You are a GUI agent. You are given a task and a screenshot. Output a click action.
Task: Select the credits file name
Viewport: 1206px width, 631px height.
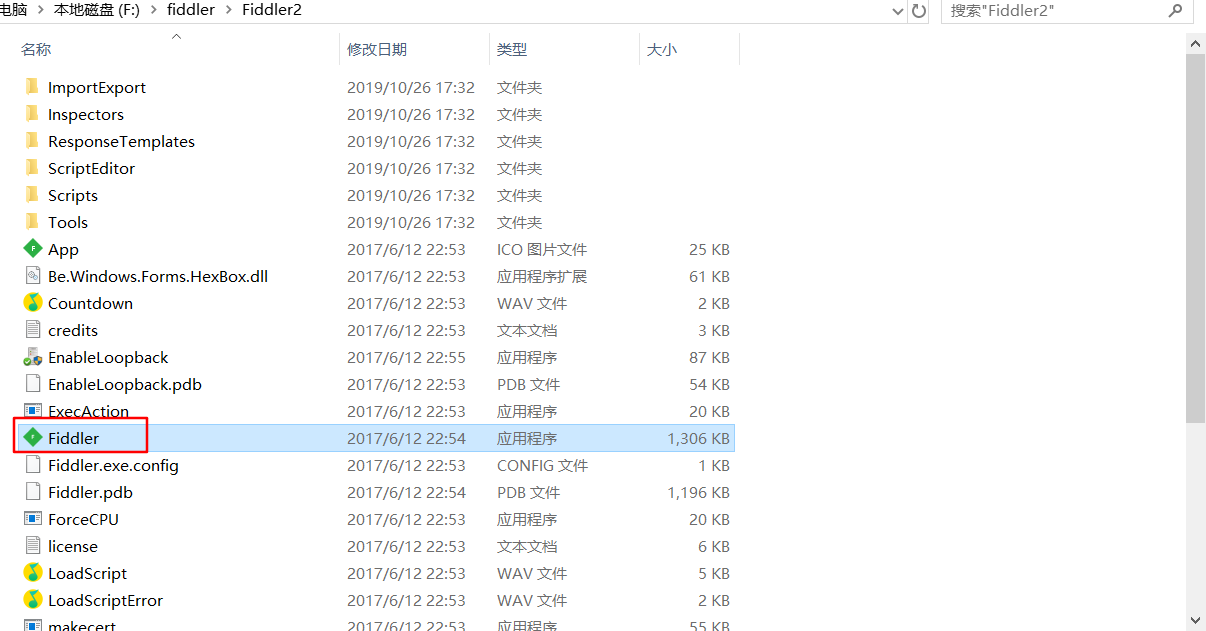(x=73, y=331)
